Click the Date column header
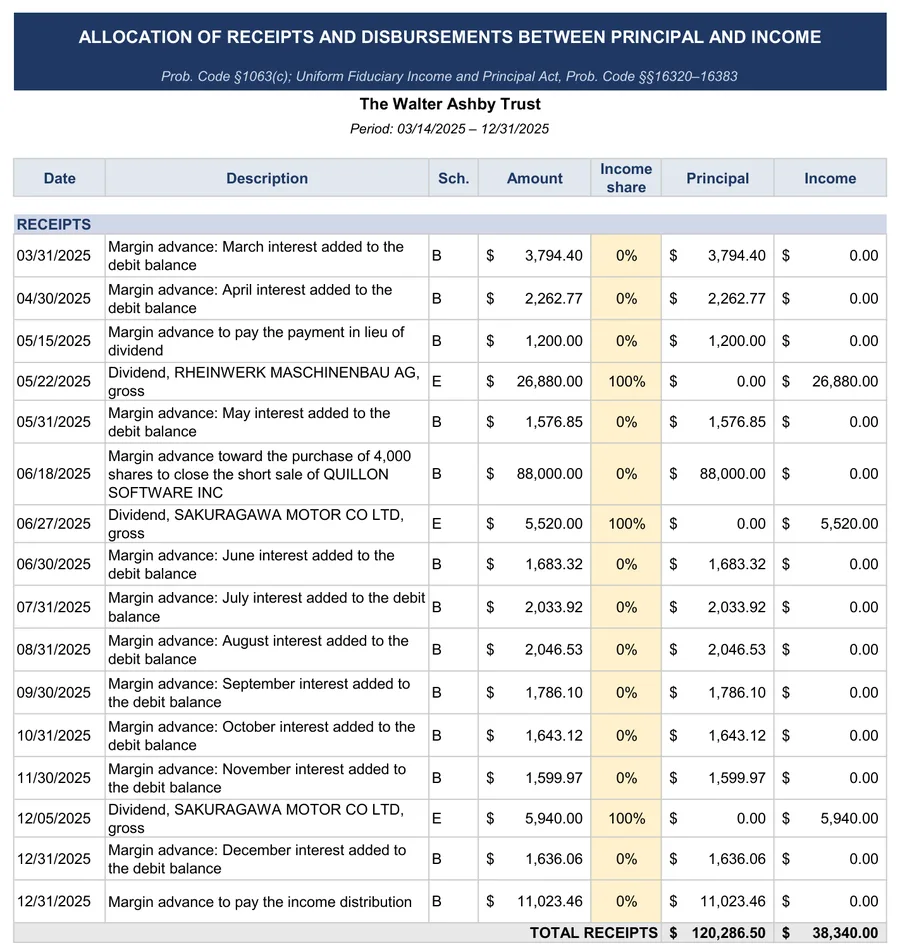 60,178
